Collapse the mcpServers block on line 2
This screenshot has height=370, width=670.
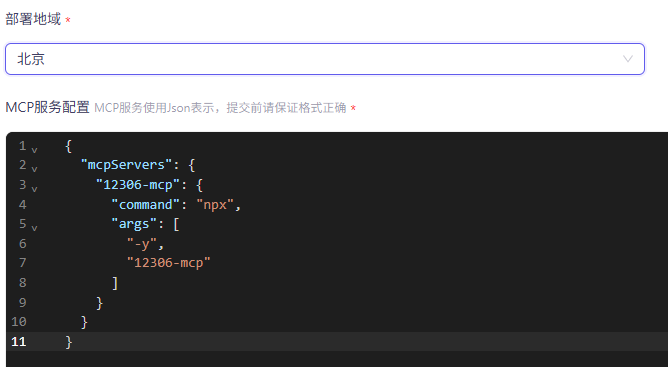tap(35, 169)
